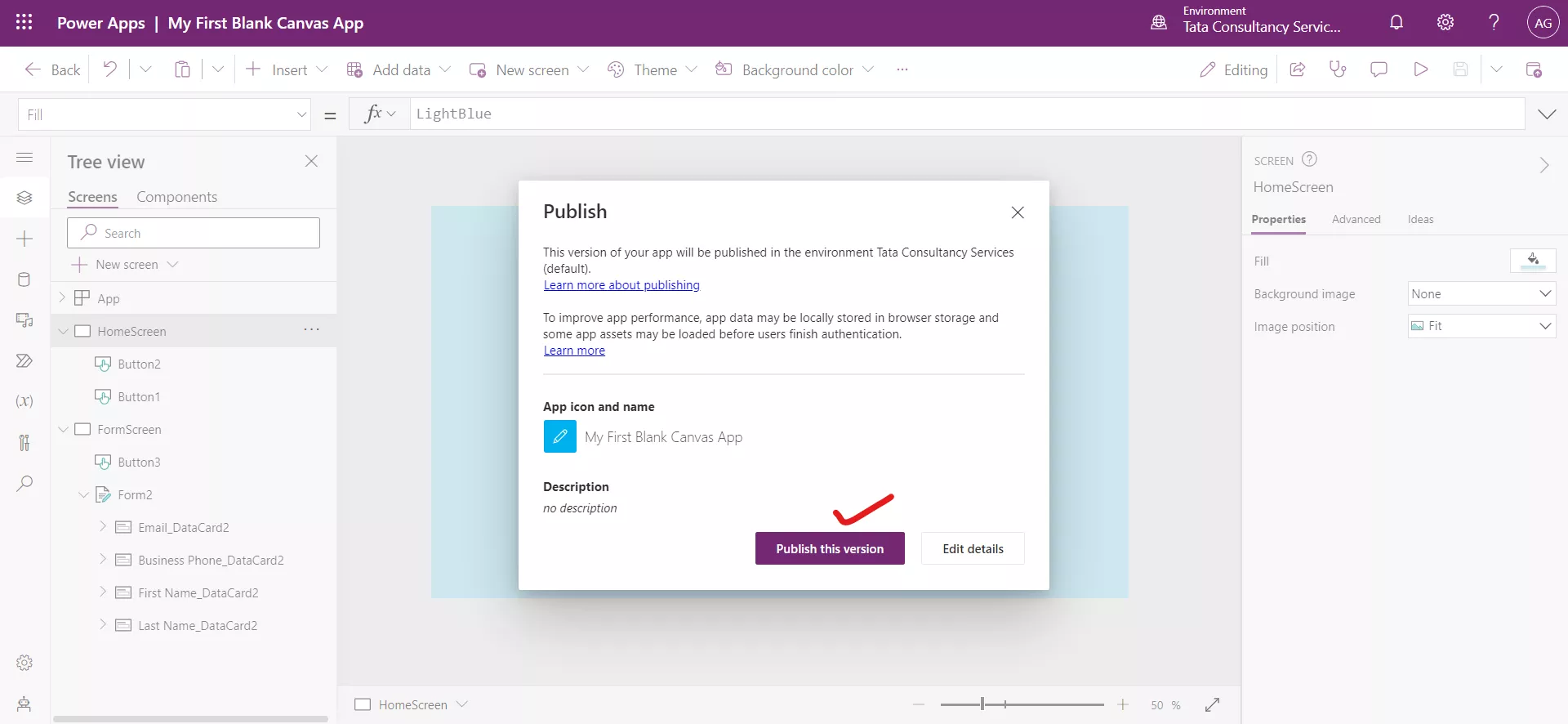
Task: Expand the First Name_DataCard2 node
Action: pyautogui.click(x=103, y=592)
